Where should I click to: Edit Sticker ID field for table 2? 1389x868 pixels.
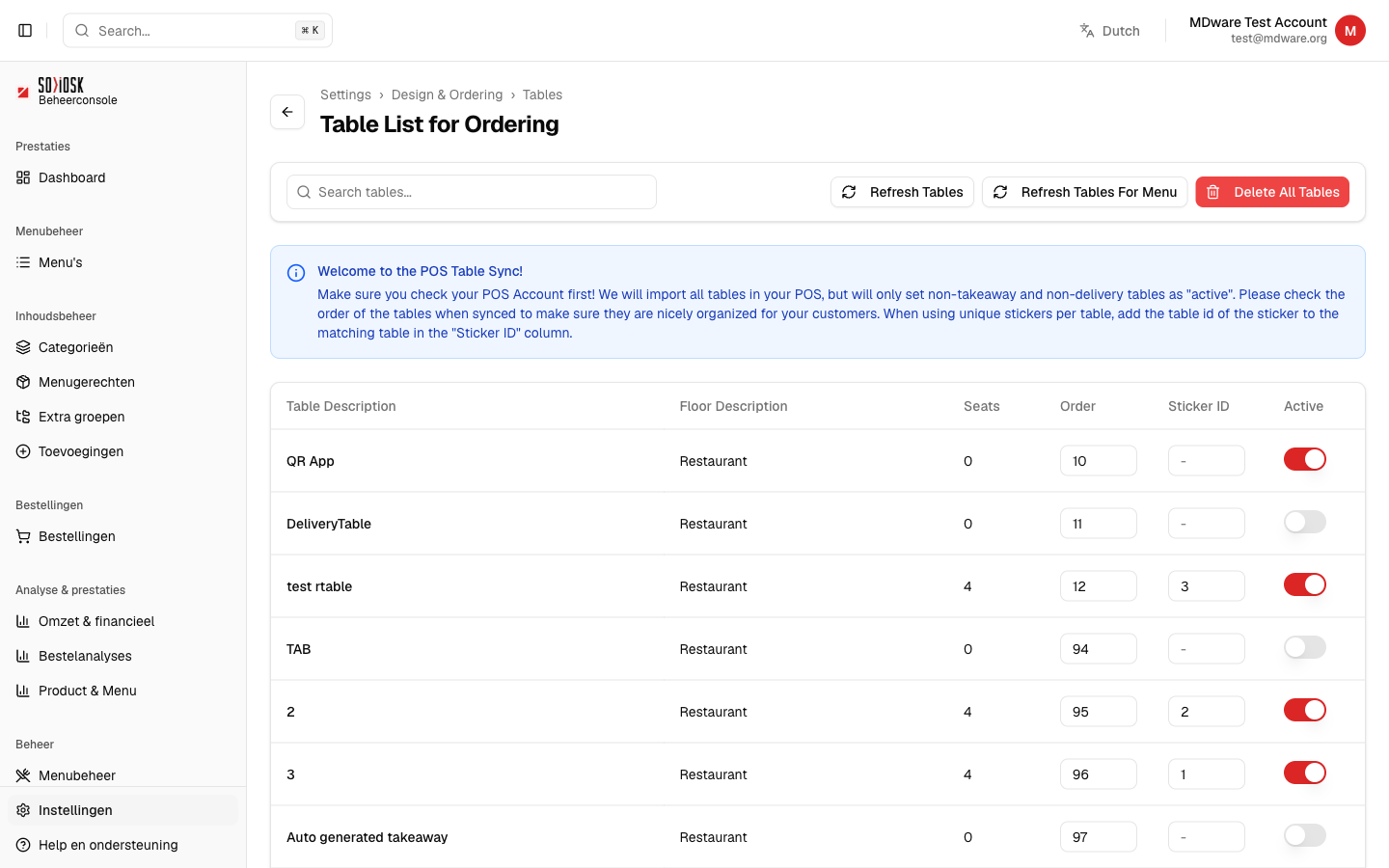pyautogui.click(x=1207, y=712)
